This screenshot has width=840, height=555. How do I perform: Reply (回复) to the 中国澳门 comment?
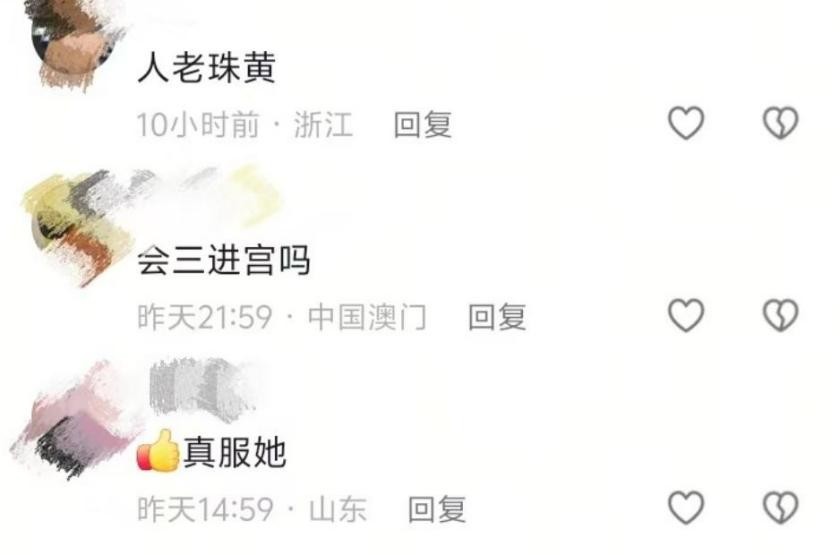[x=497, y=317]
